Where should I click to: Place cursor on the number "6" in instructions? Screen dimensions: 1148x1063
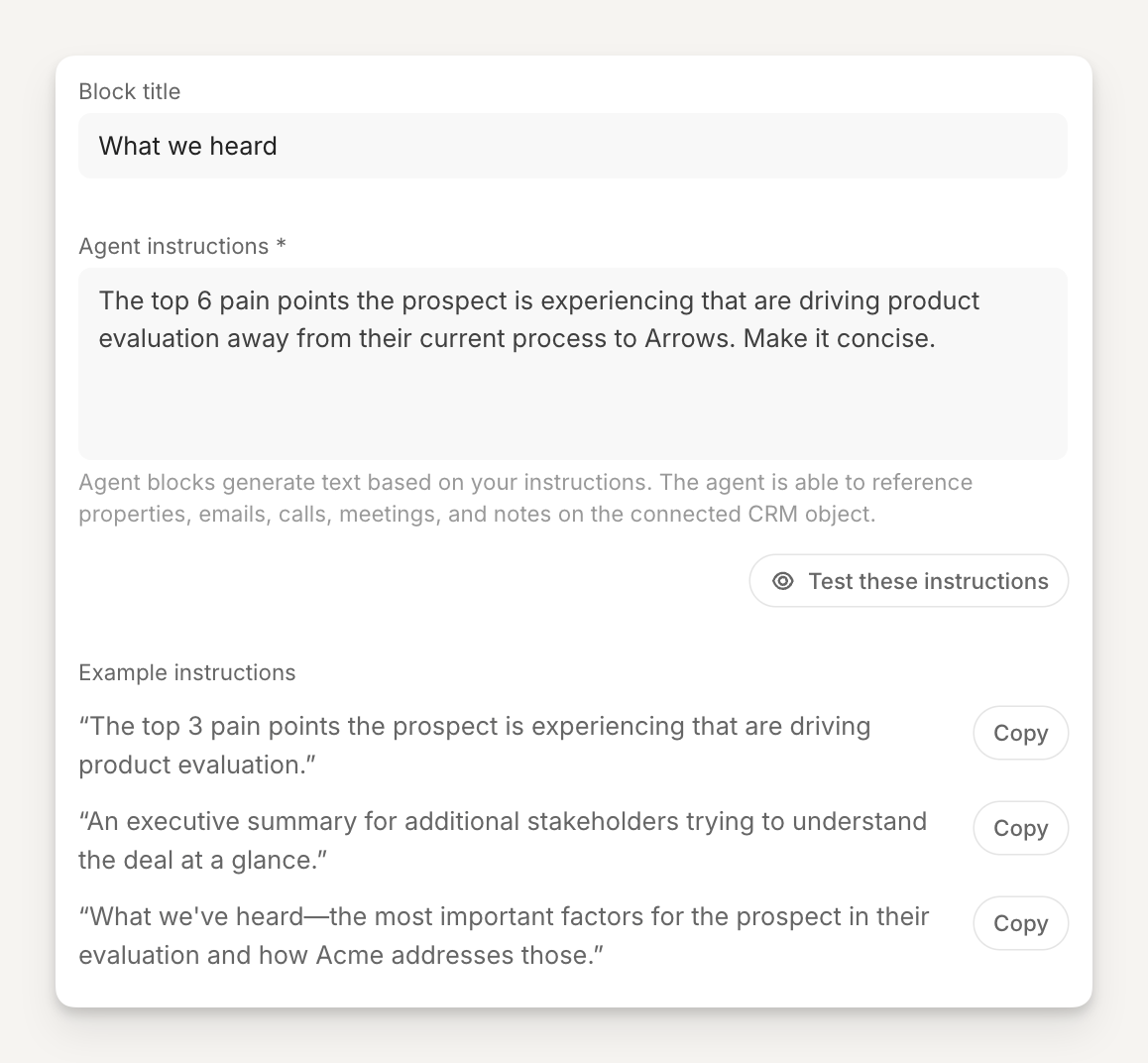coord(204,300)
